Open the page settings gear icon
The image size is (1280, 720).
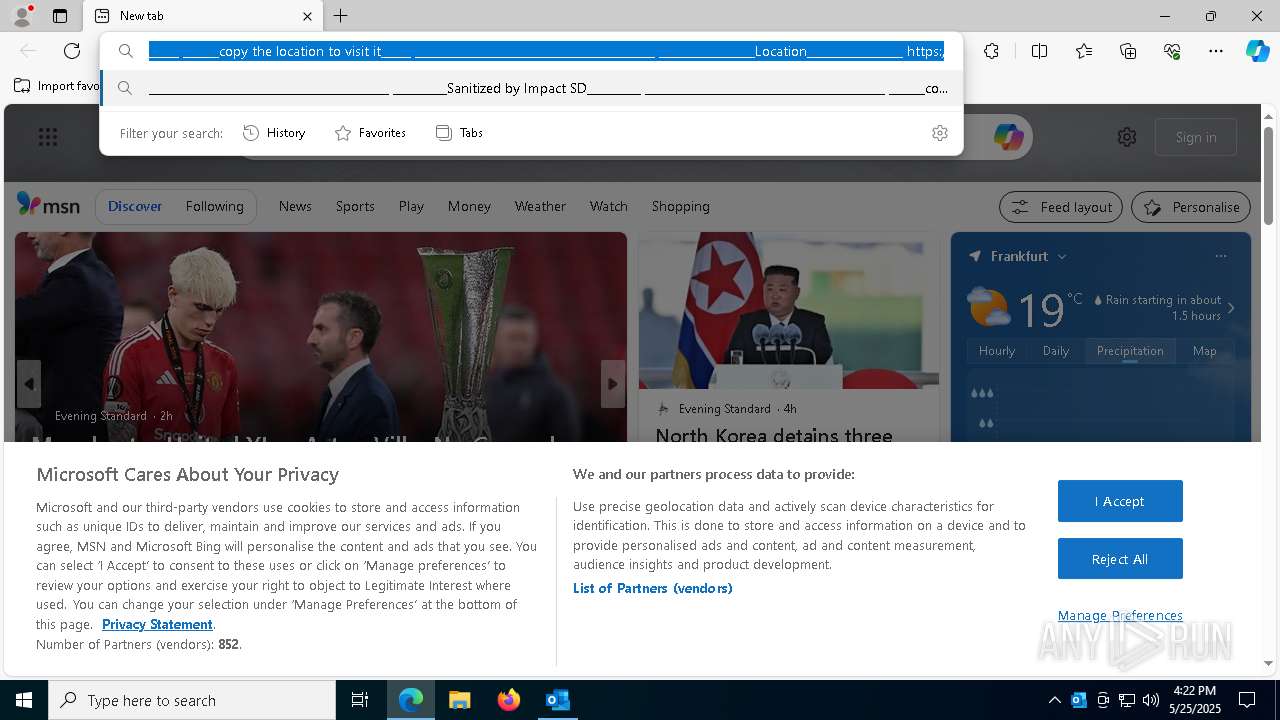(x=1127, y=137)
